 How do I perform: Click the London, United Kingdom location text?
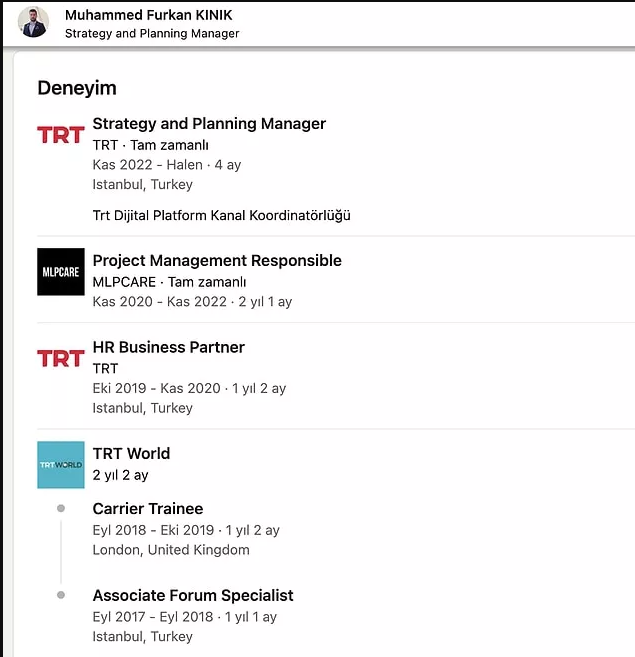tap(171, 550)
